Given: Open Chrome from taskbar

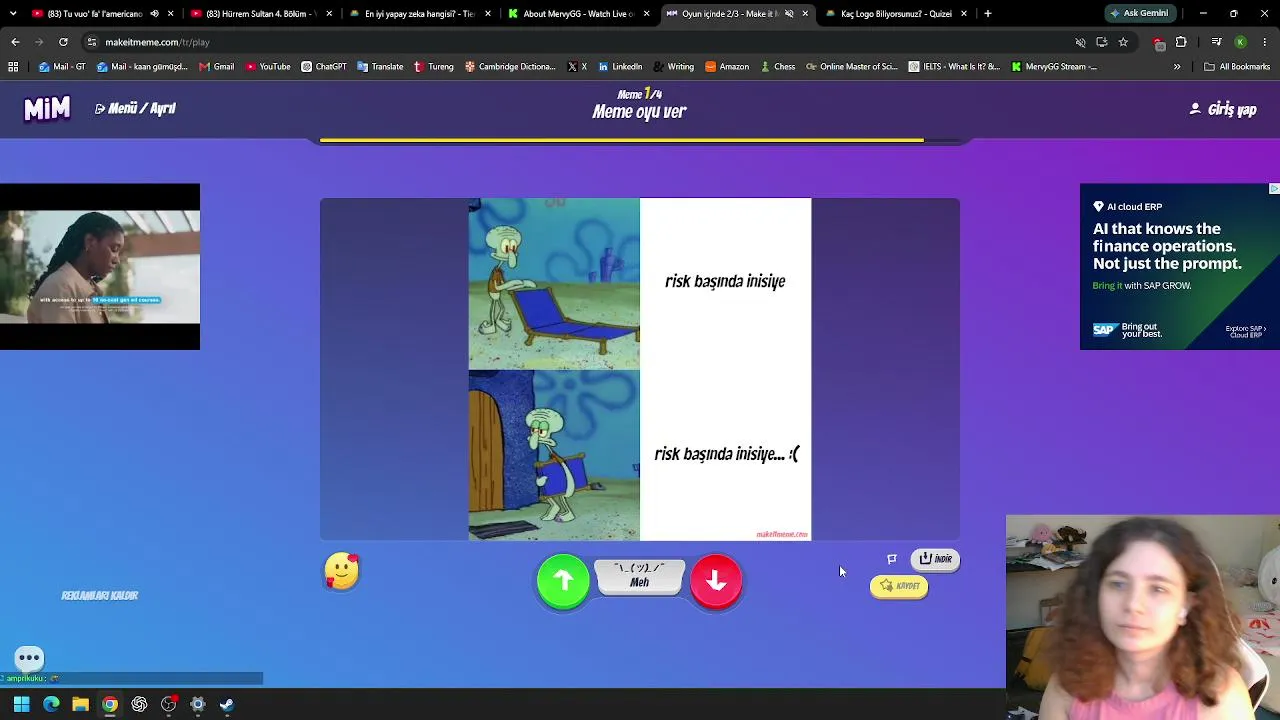Looking at the screenshot, I should click(x=110, y=704).
